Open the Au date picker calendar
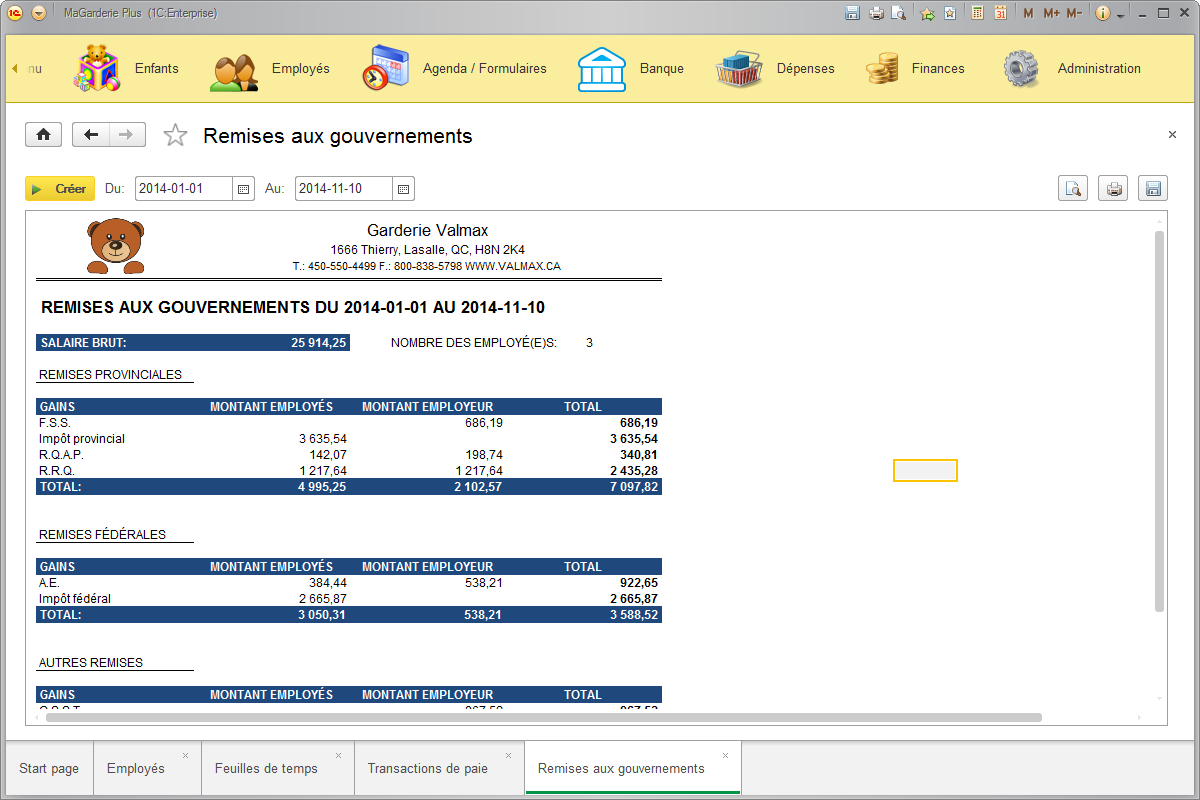The image size is (1200, 800). 404,188
